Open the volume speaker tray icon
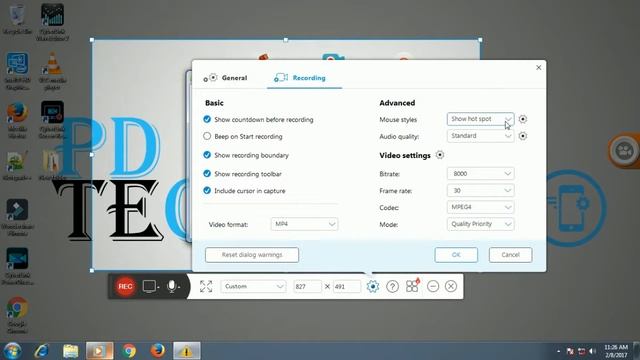Viewport: 640px width, 360px height. (593, 351)
